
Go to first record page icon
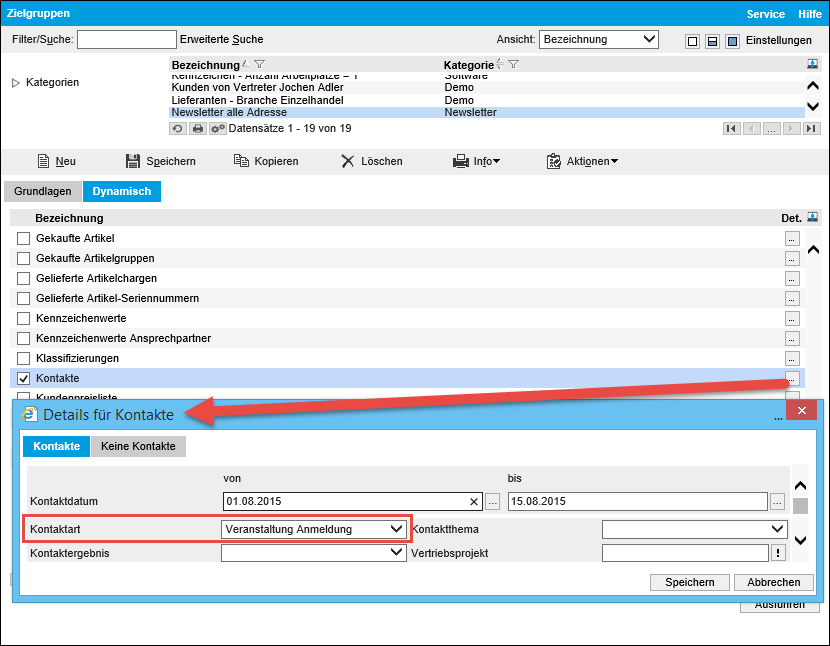[x=732, y=129]
